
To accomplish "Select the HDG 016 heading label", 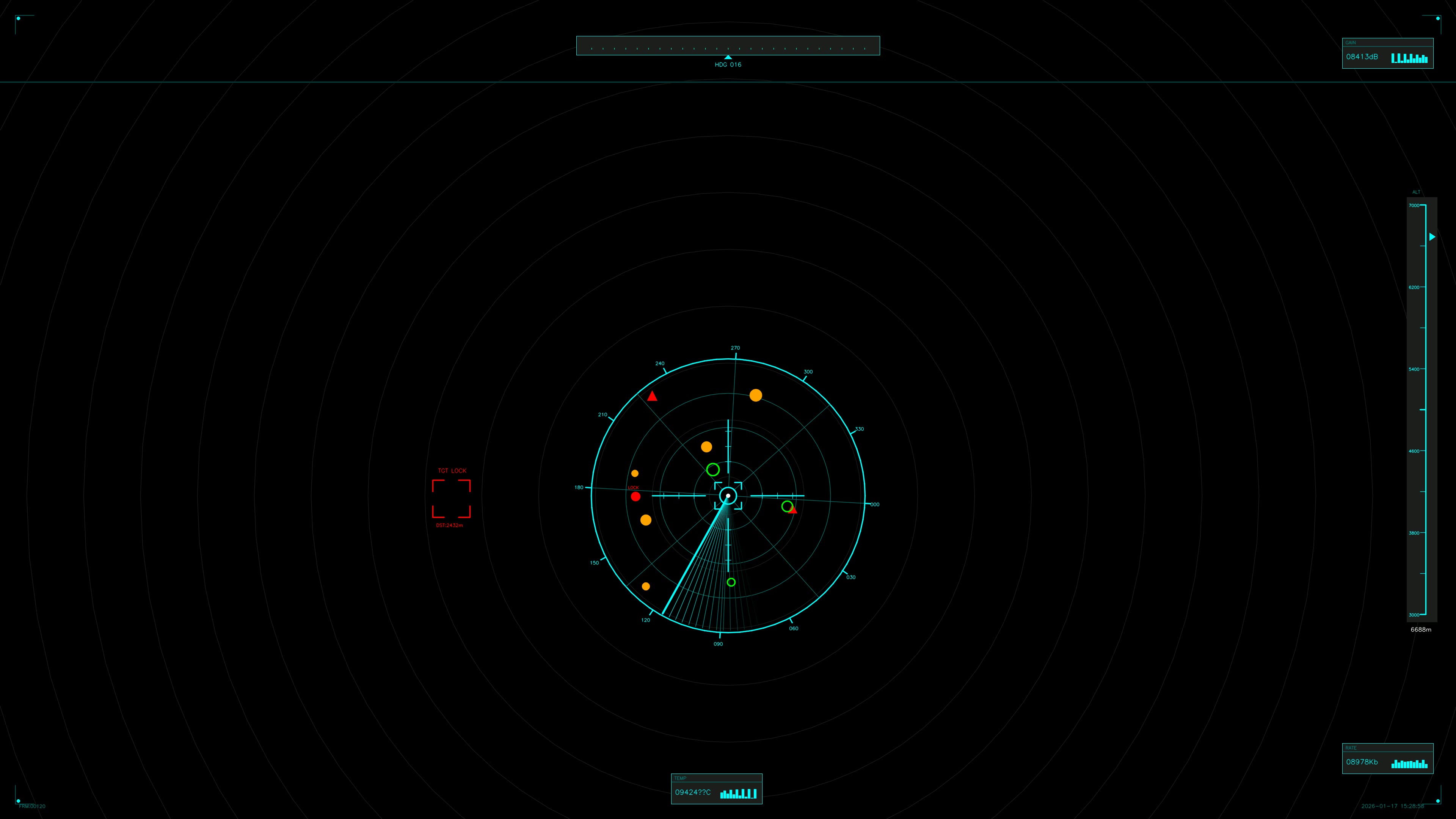I will pos(728,64).
